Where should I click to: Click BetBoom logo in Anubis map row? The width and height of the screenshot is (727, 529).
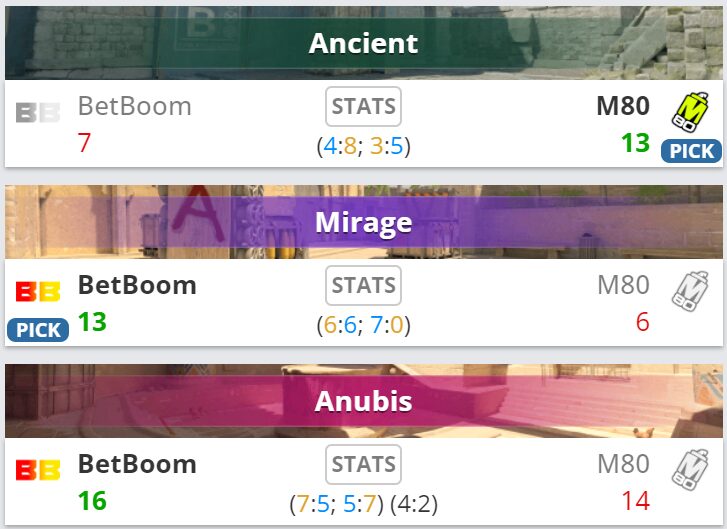(x=38, y=470)
